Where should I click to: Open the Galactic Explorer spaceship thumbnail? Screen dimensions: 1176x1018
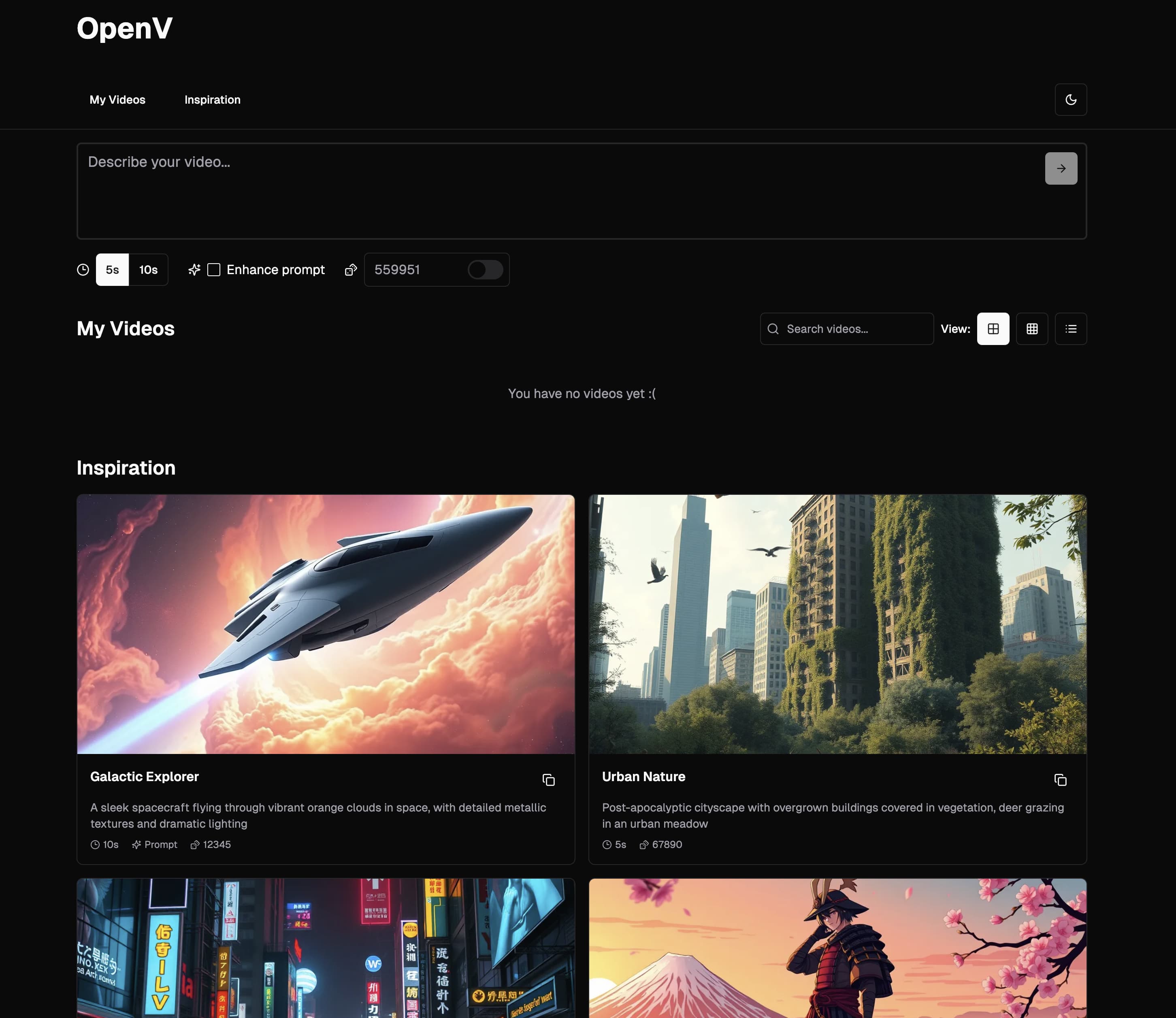[326, 624]
